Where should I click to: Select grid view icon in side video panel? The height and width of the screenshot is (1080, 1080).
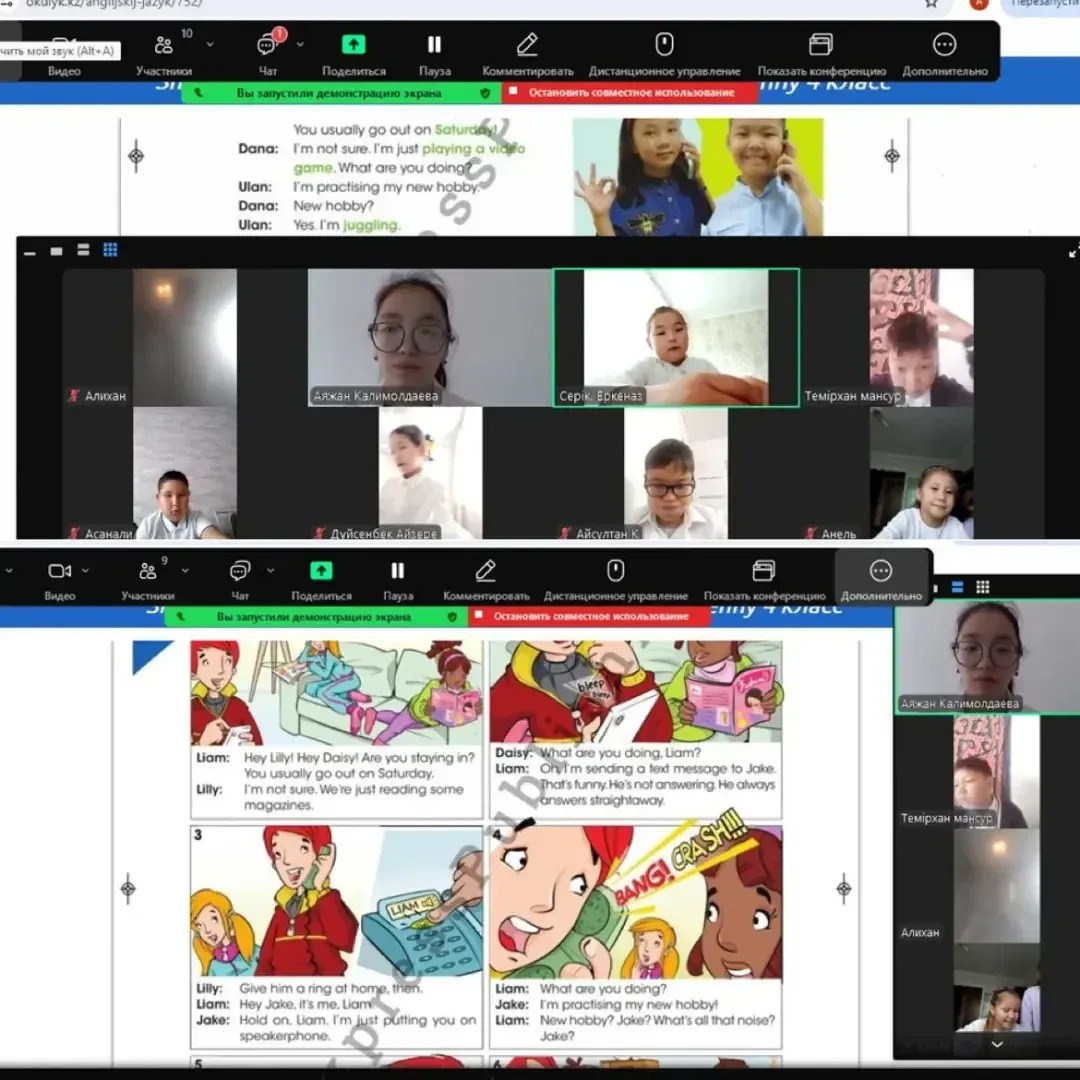983,588
